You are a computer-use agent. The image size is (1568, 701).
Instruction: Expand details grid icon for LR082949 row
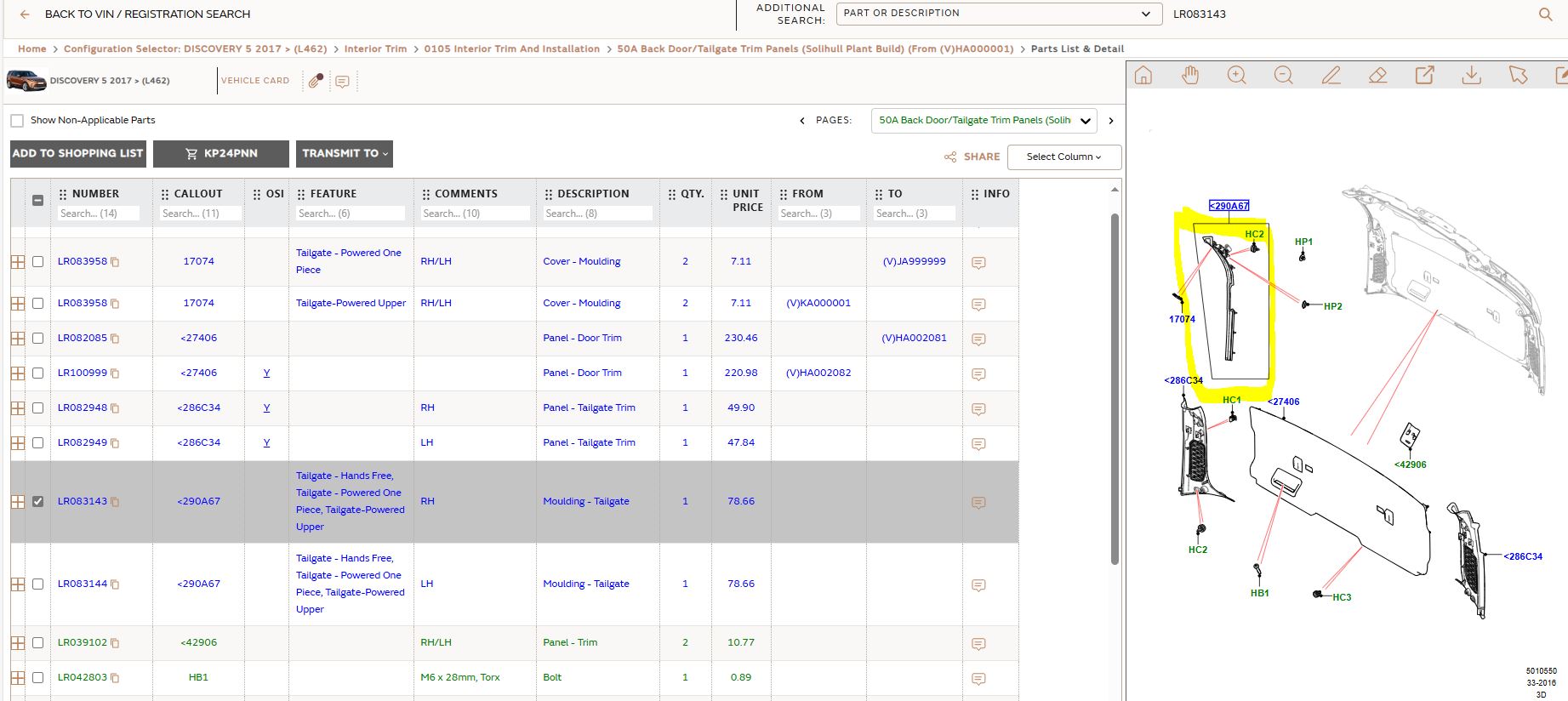point(18,443)
